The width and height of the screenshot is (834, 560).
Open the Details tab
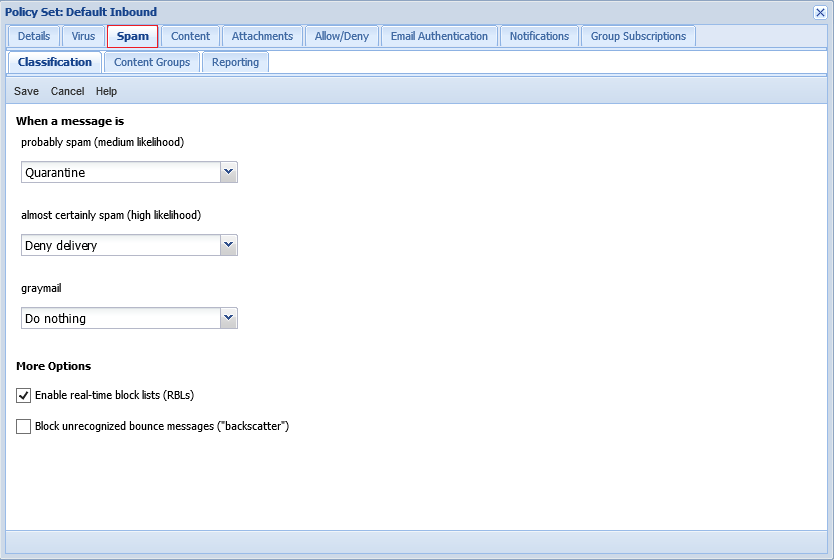tap(34, 36)
